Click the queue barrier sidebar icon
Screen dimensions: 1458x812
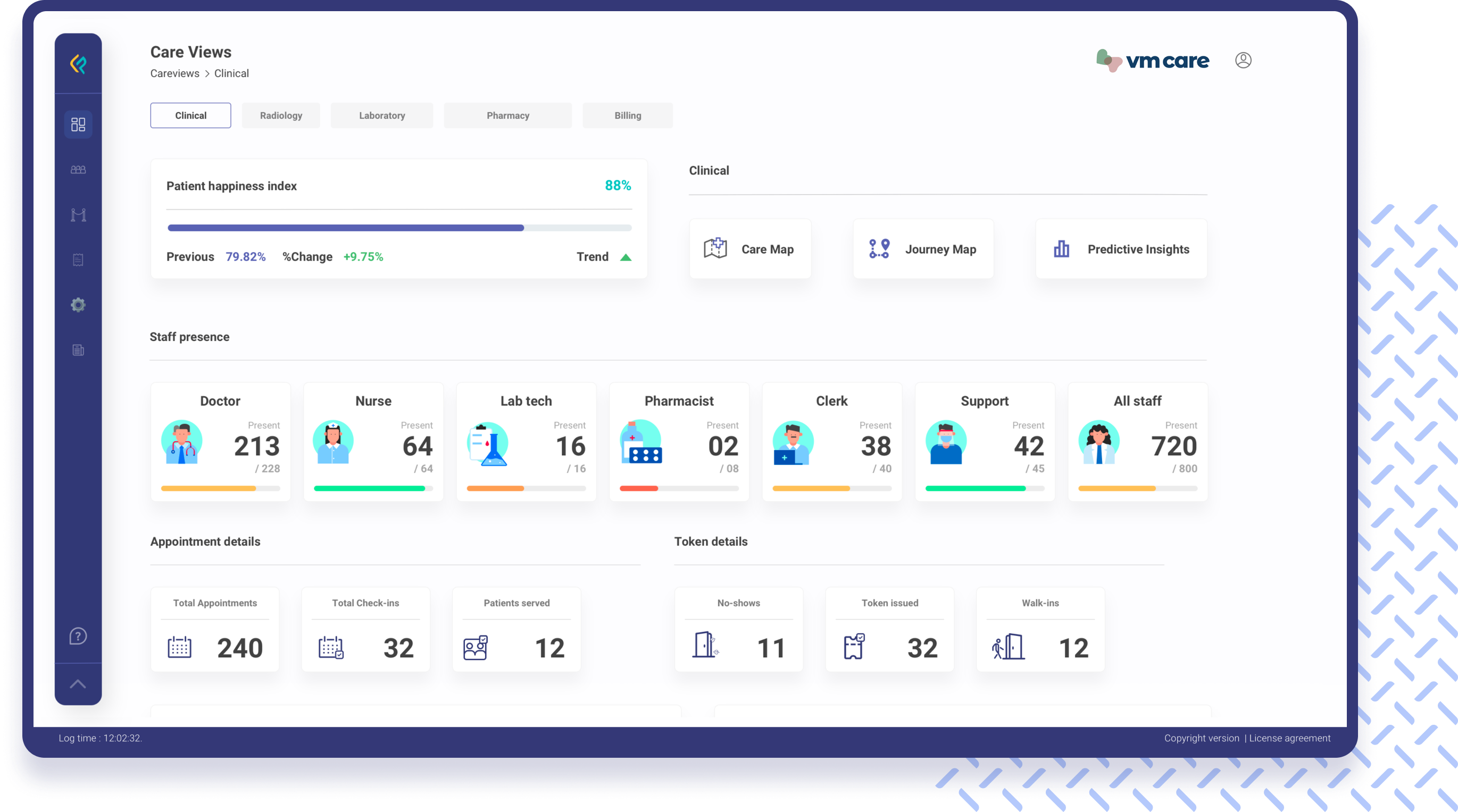point(78,215)
